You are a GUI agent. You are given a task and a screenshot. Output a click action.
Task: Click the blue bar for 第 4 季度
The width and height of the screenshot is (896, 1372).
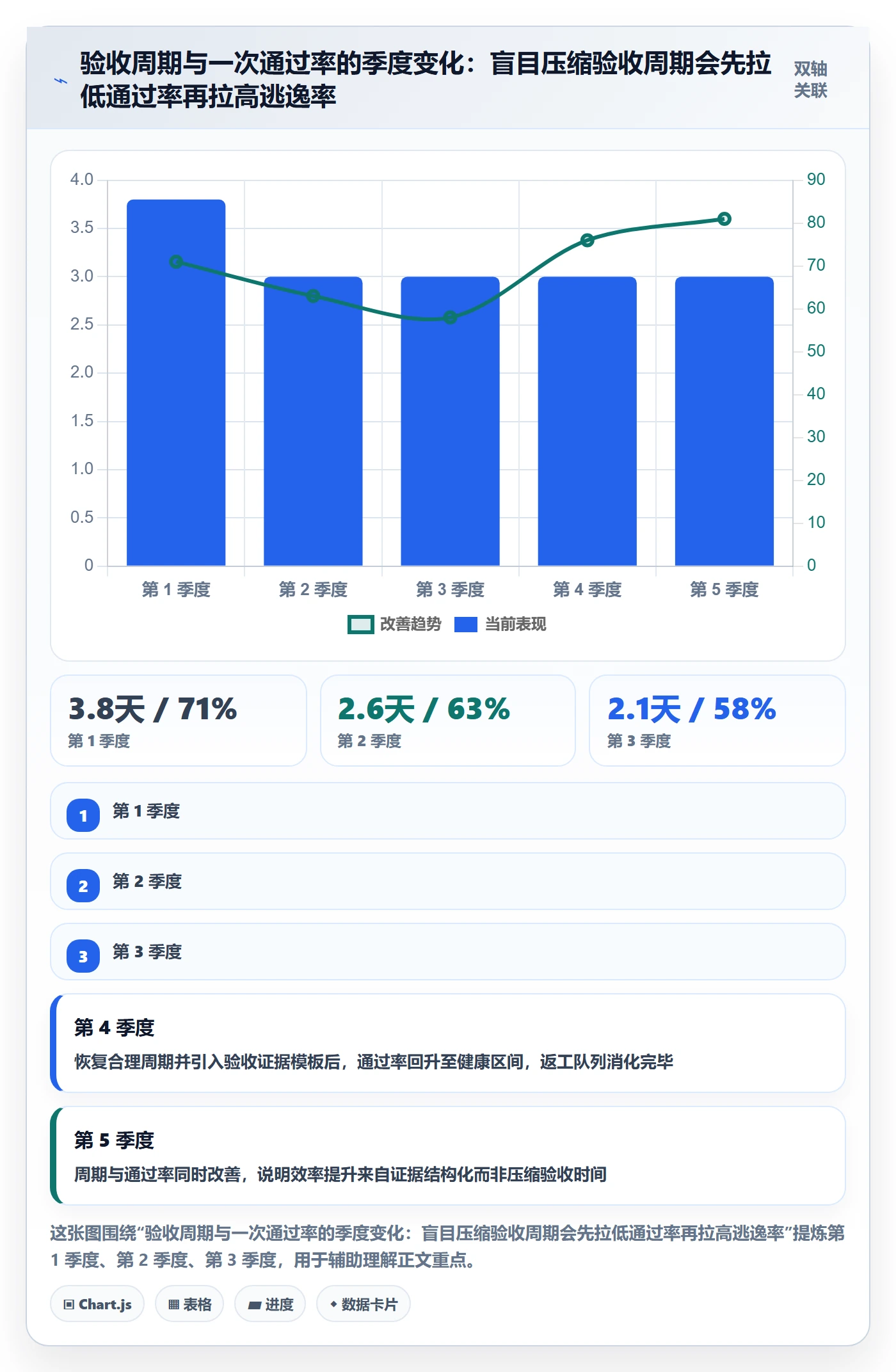click(x=587, y=421)
